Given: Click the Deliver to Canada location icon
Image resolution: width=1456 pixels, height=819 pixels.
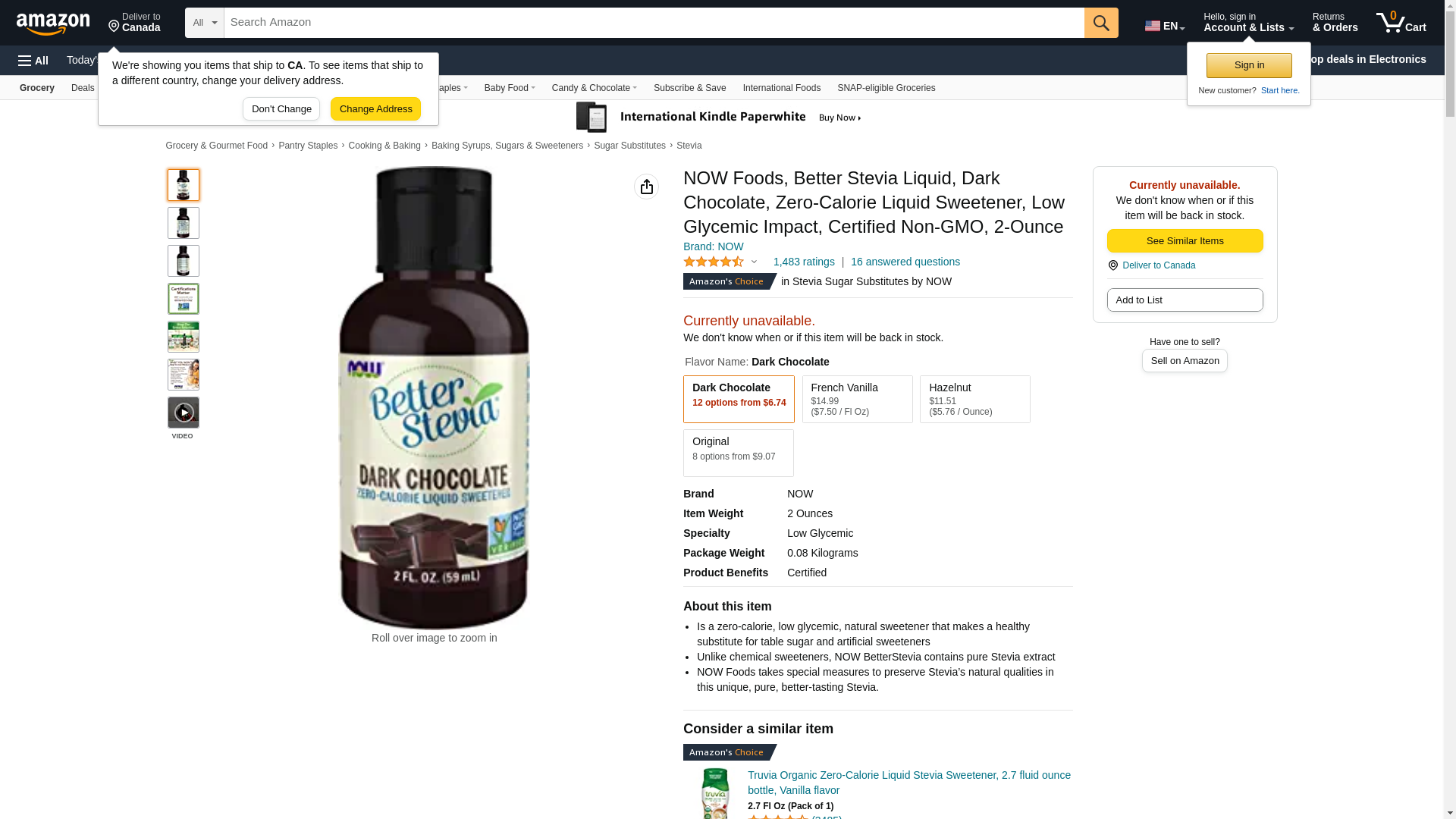Looking at the screenshot, I should click(x=114, y=27).
